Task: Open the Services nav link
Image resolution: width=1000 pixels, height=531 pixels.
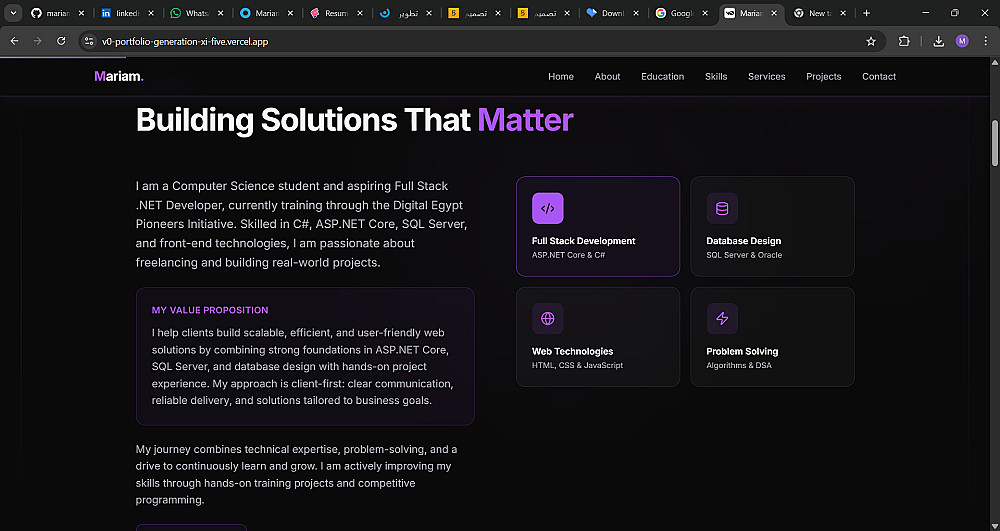Action: click(767, 76)
